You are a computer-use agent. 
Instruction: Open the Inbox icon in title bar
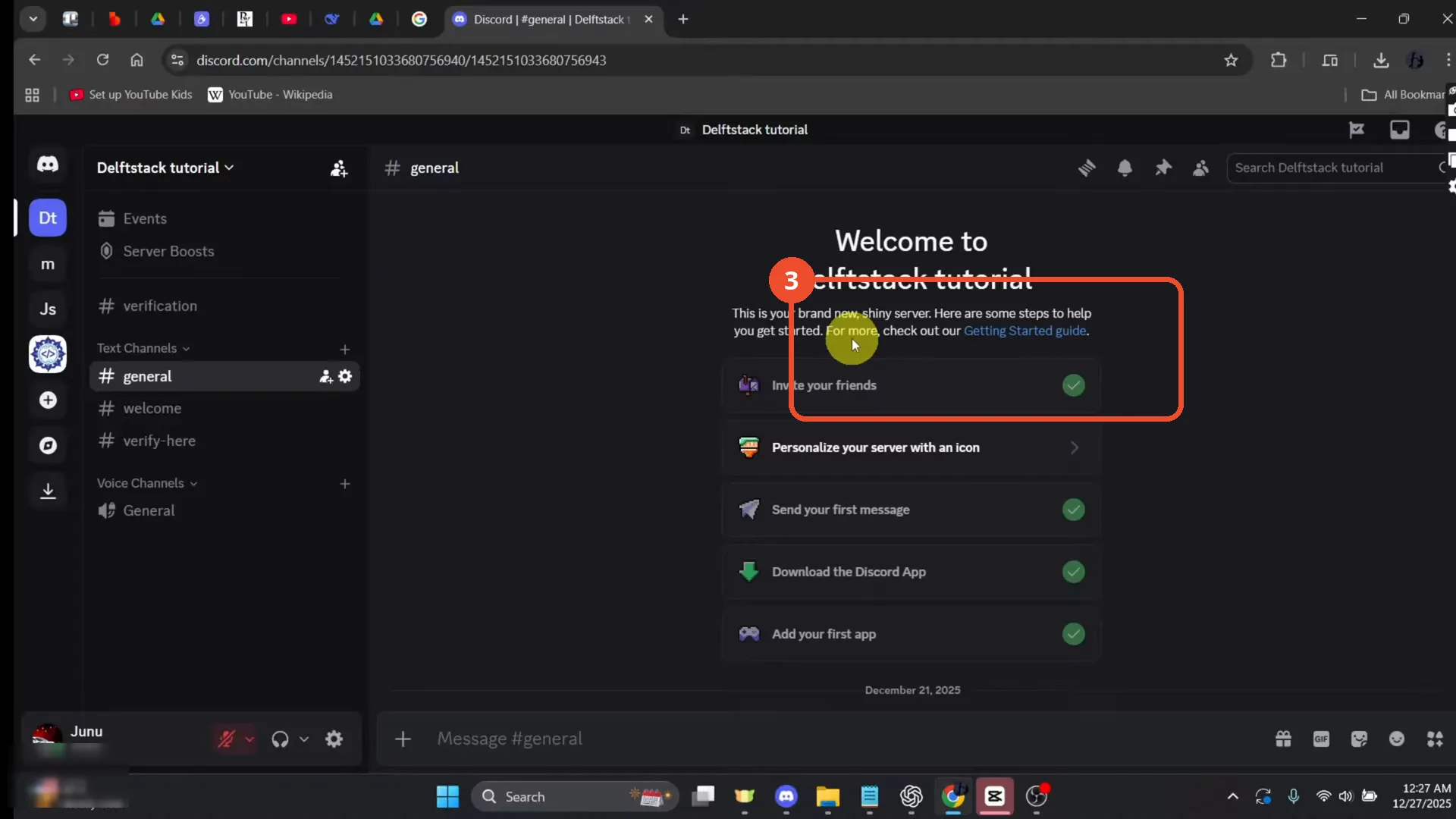[1399, 130]
